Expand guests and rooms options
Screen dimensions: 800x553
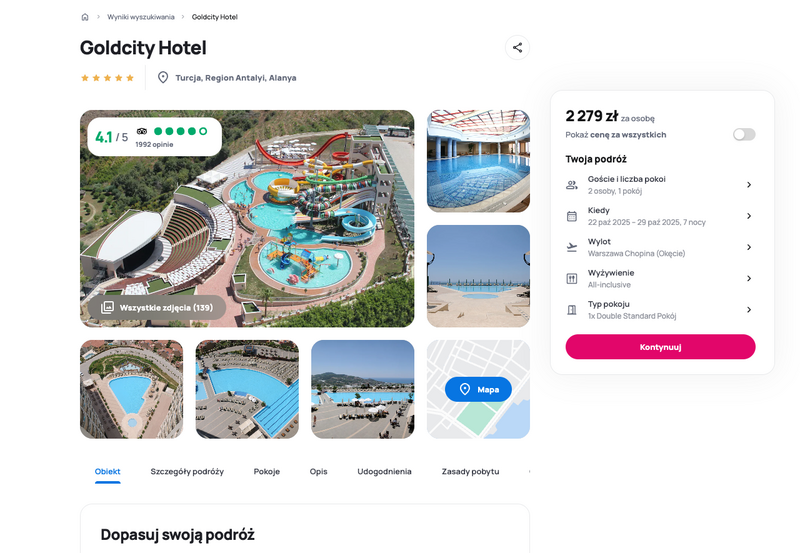[x=749, y=185]
